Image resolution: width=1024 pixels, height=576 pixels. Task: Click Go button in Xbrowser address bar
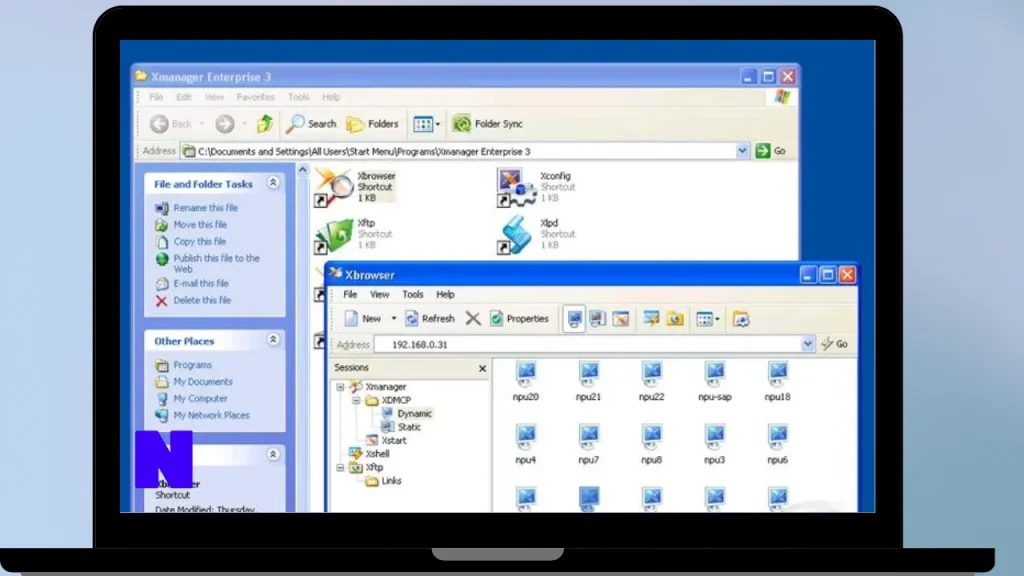coord(835,344)
